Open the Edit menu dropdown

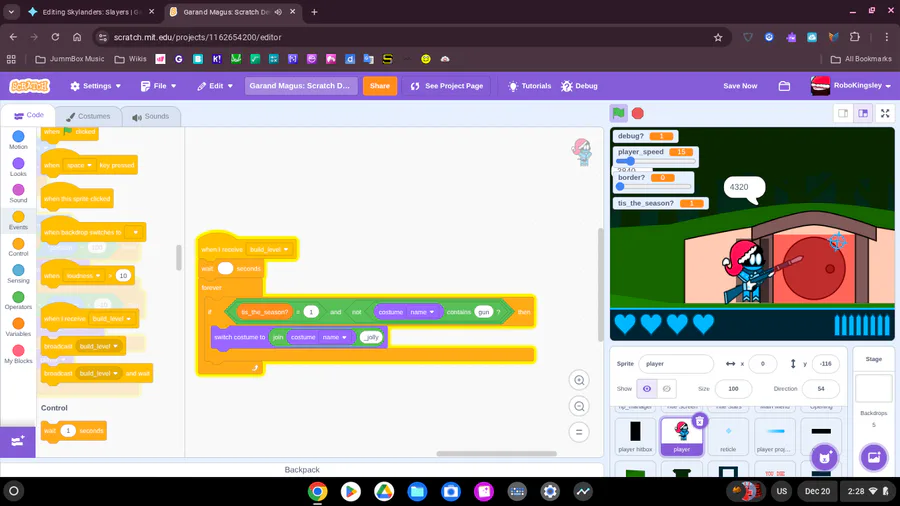215,86
